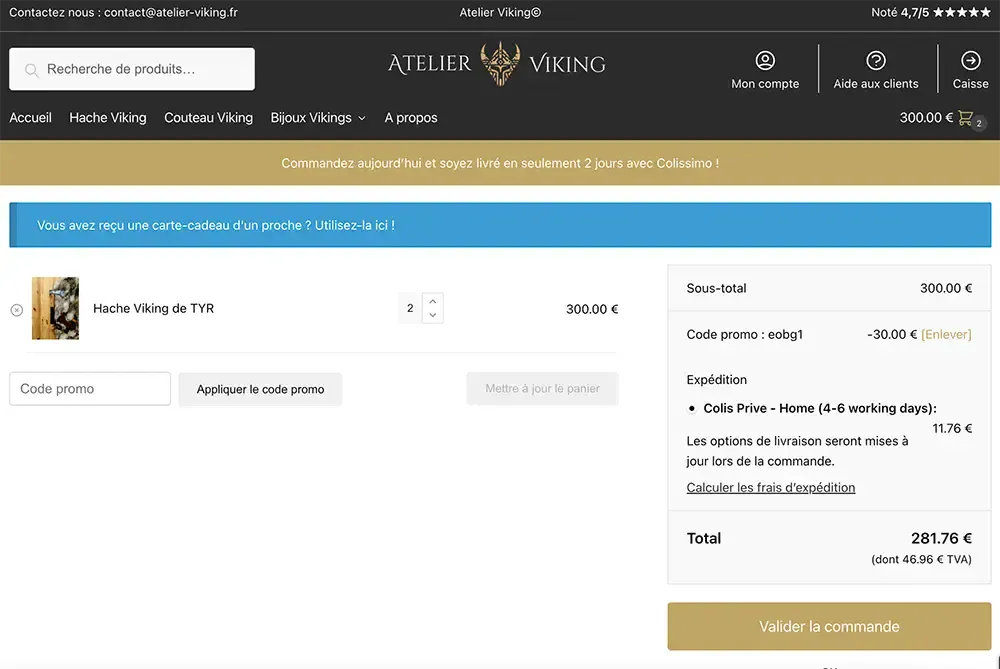Click Valider la commande button
Image resolution: width=1000 pixels, height=669 pixels.
[x=829, y=626]
